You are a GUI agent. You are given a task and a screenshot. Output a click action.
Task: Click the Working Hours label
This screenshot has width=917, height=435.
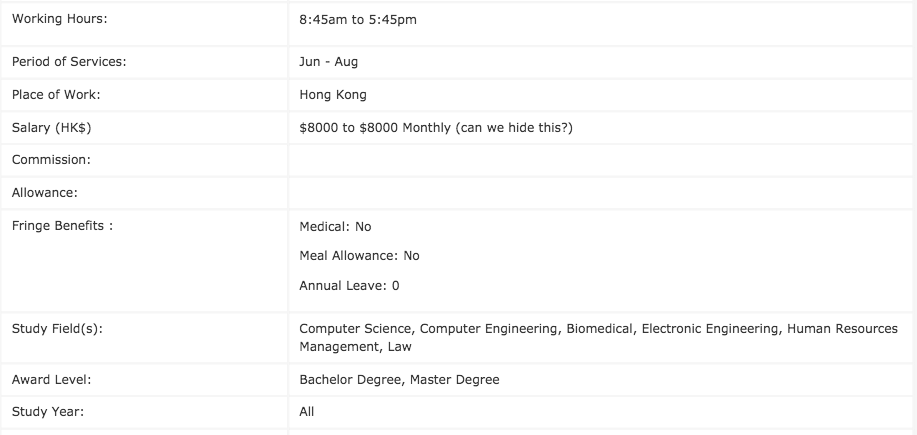point(59,20)
